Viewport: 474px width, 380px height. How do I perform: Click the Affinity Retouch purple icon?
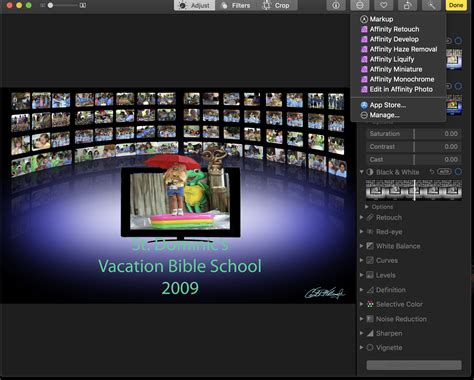pyautogui.click(x=364, y=29)
